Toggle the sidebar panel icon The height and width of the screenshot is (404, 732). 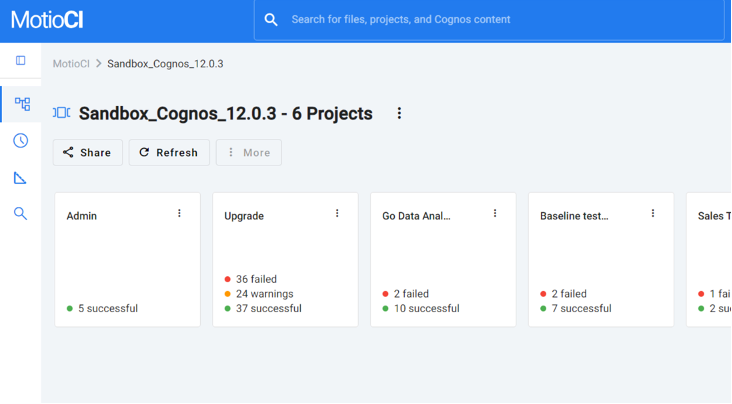pos(21,60)
